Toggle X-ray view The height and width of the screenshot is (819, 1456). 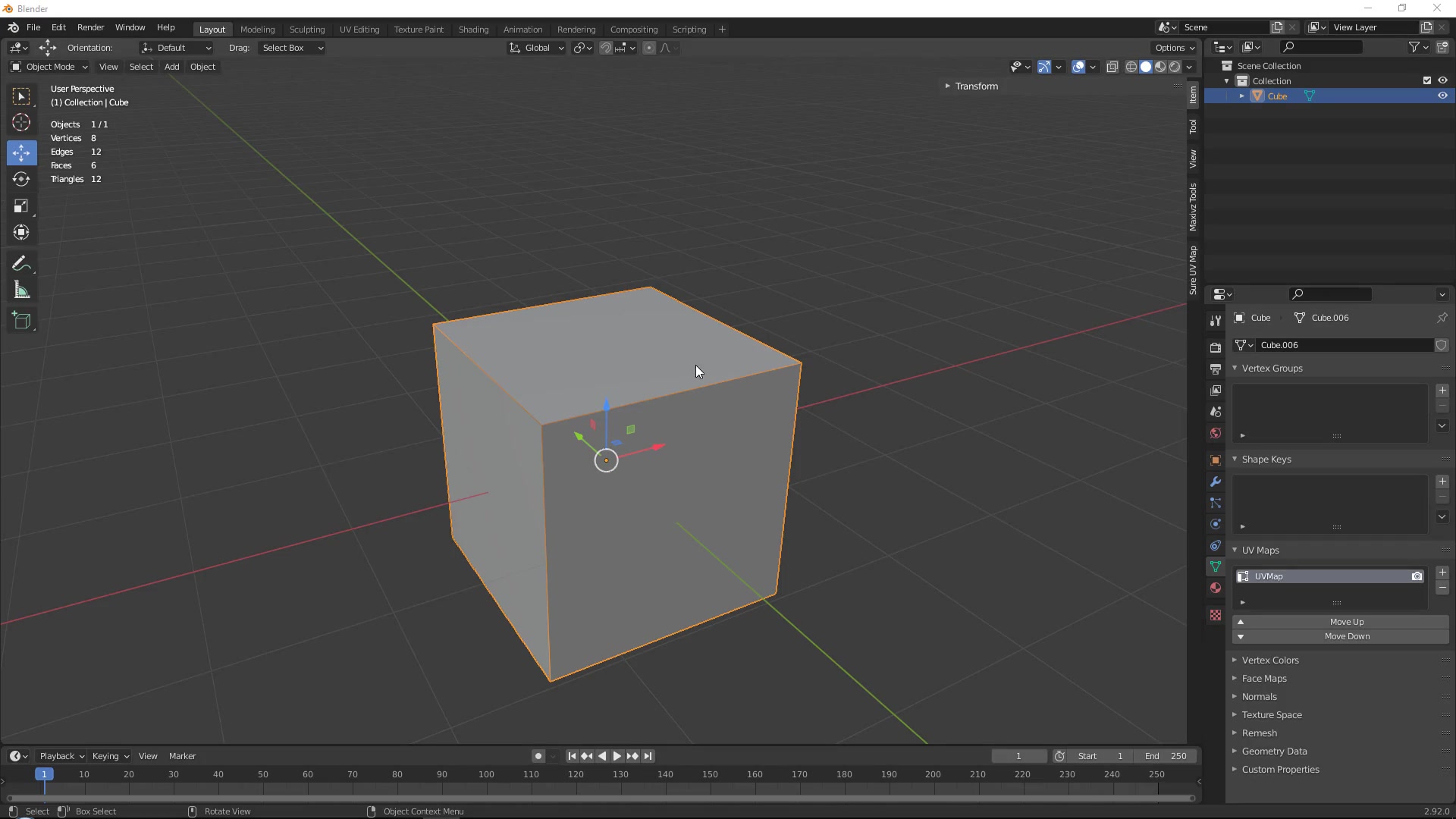click(x=1112, y=67)
